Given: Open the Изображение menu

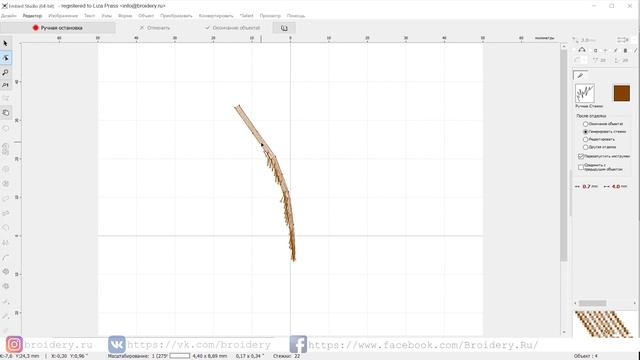Looking at the screenshot, I should click(x=63, y=16).
